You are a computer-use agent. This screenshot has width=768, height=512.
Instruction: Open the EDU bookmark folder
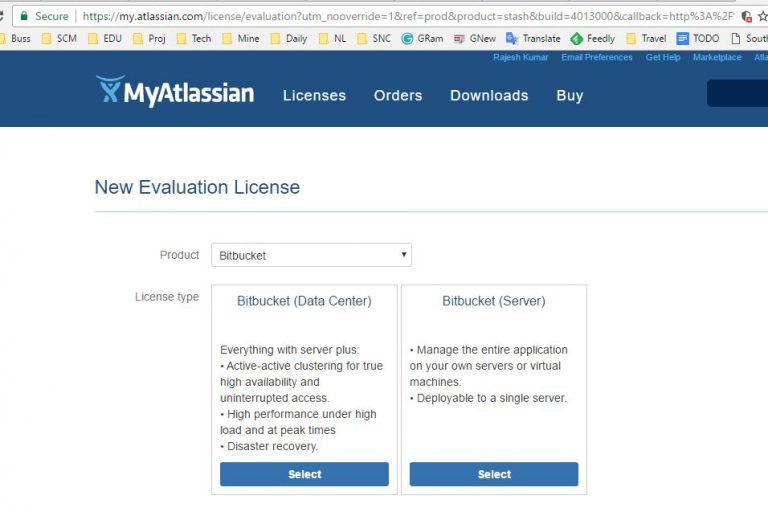pyautogui.click(x=105, y=38)
